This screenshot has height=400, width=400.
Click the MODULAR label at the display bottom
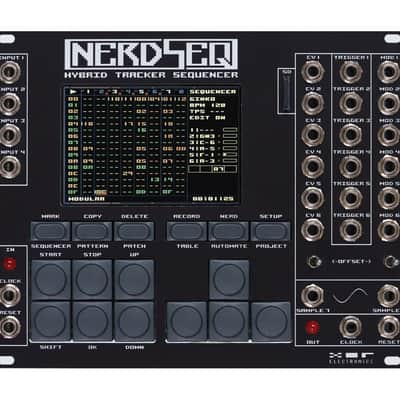click(86, 199)
